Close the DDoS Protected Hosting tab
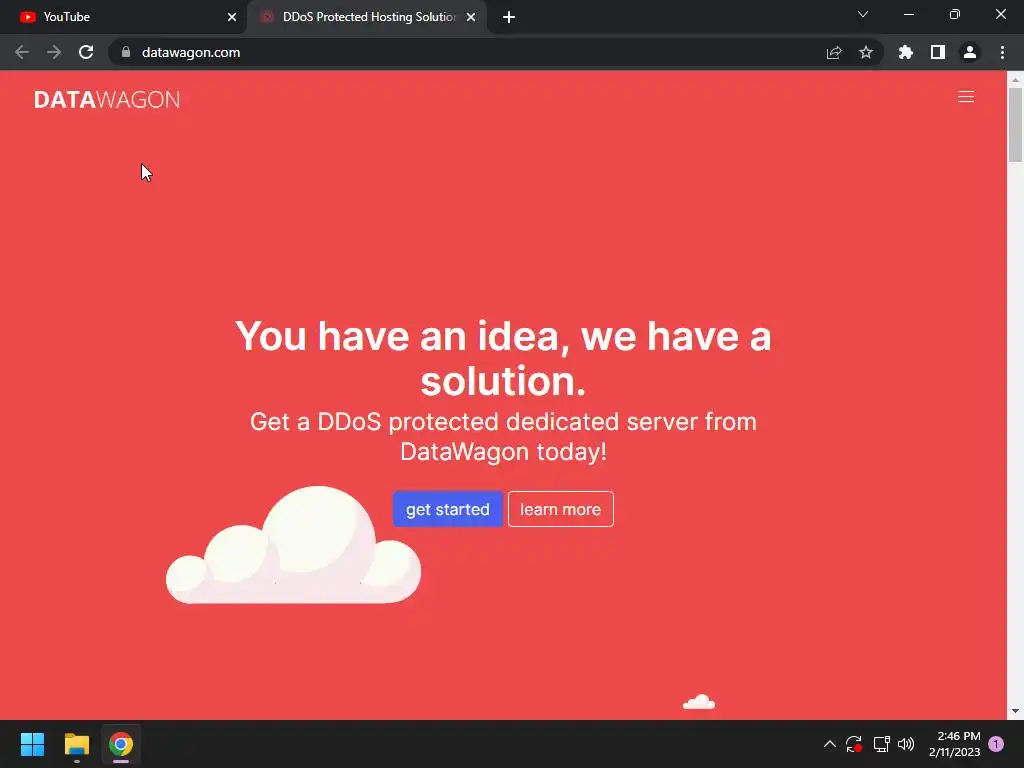1024x768 pixels. (x=471, y=17)
